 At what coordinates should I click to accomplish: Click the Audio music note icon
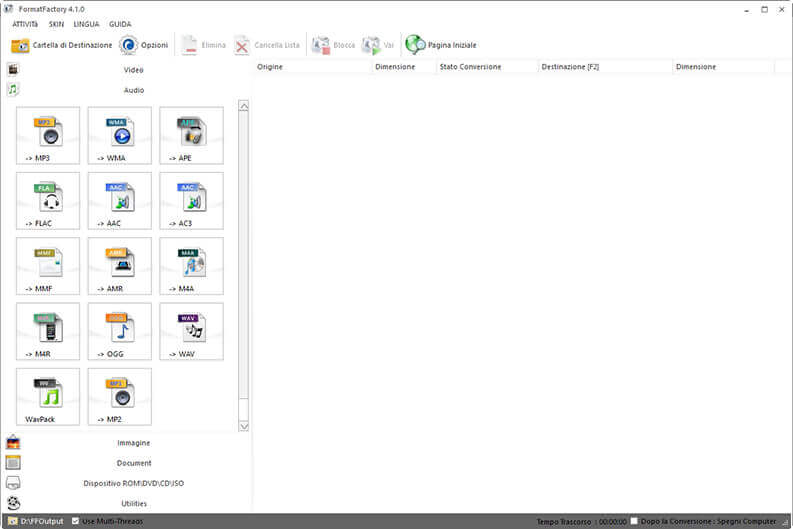click(13, 90)
